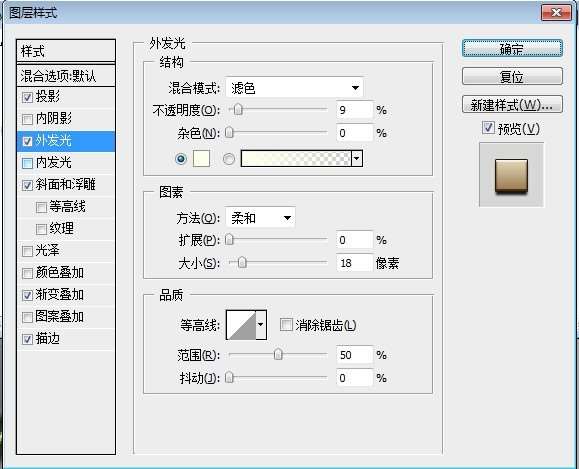
Task: Click the 新建样式(W)... new style button
Action: [x=512, y=105]
